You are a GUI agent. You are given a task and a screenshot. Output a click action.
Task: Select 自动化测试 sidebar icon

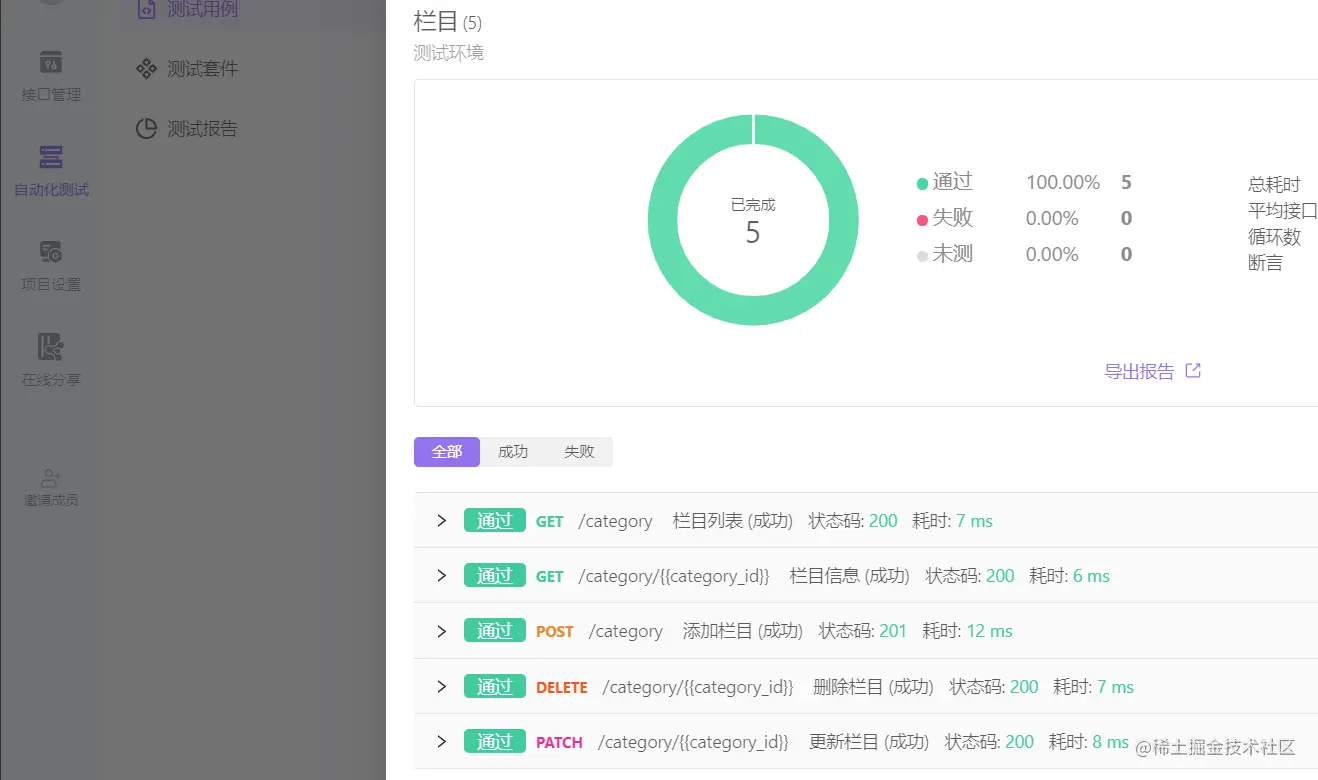pos(51,157)
